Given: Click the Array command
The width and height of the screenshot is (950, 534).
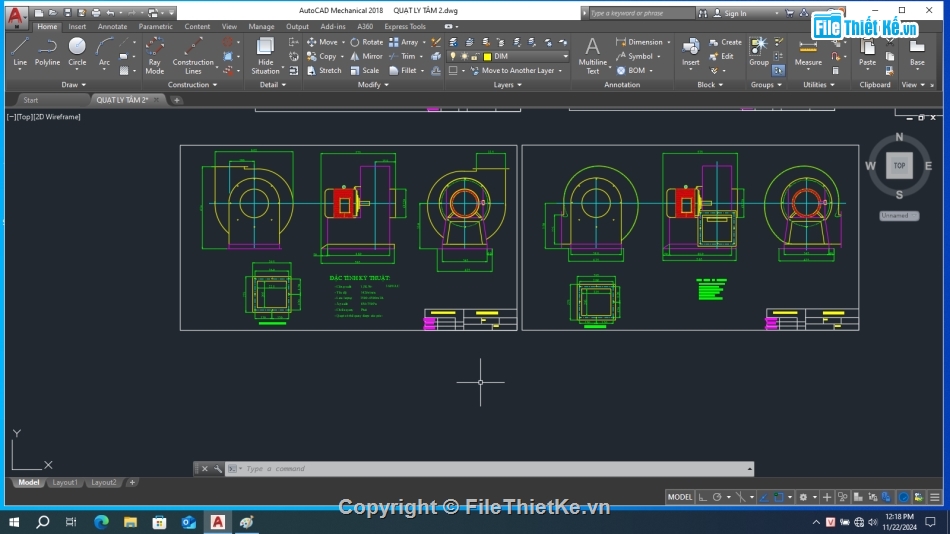Looking at the screenshot, I should coord(404,42).
